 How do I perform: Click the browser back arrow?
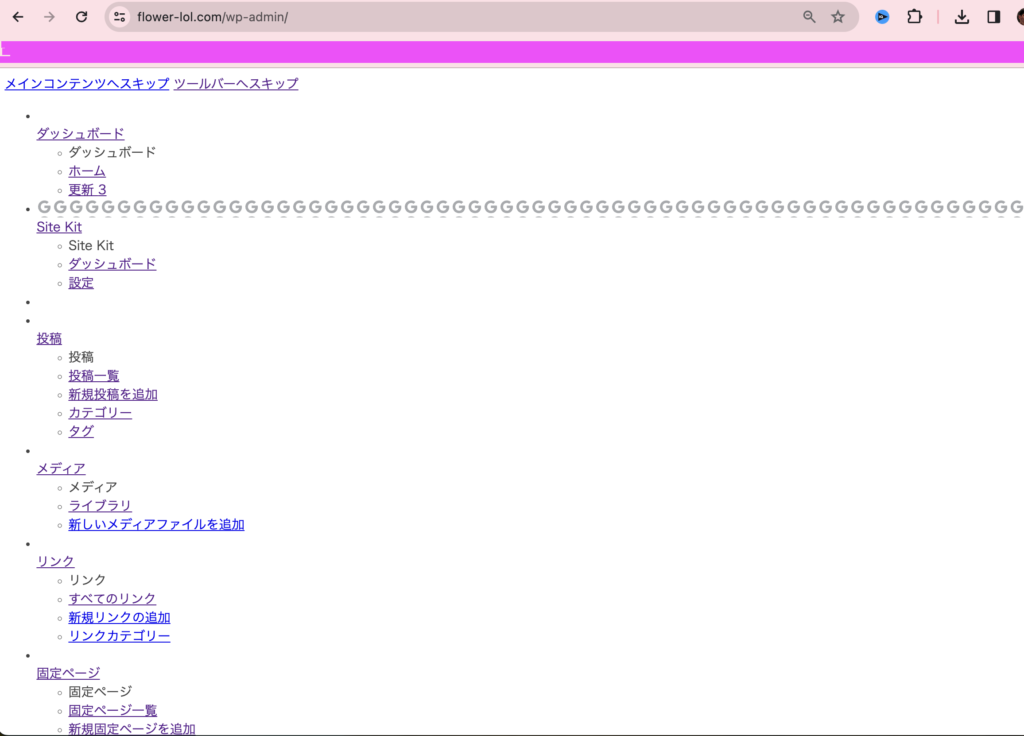[18, 17]
